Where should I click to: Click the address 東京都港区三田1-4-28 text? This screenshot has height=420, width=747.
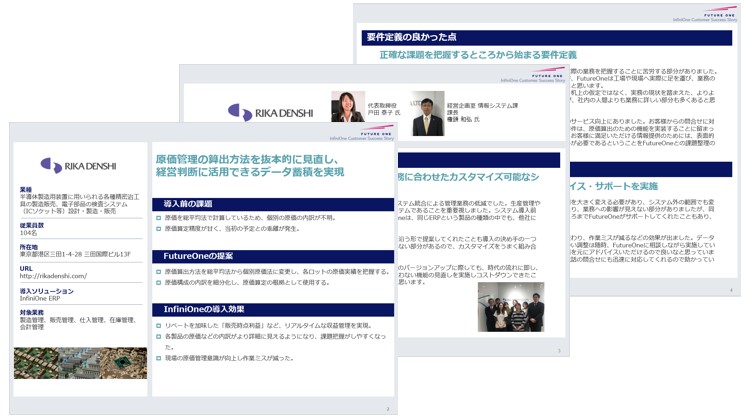tap(75, 254)
